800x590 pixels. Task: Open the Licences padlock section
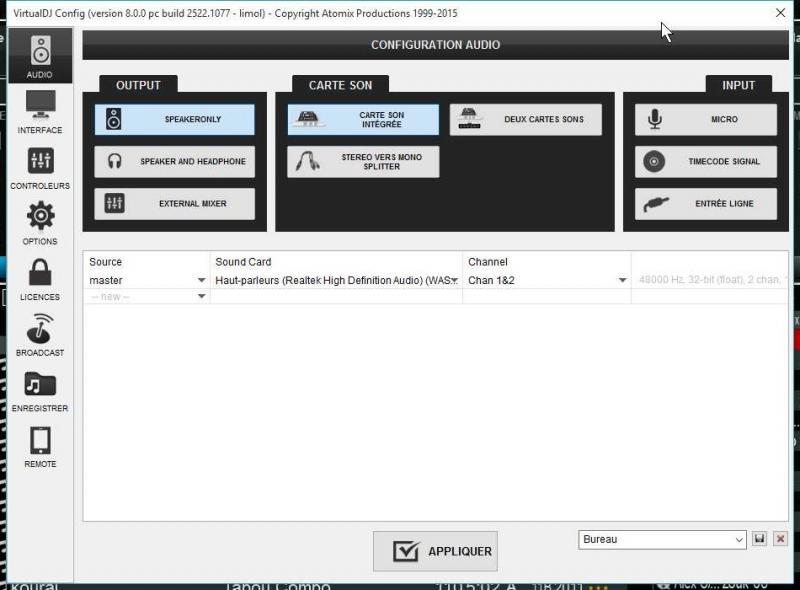click(x=40, y=278)
